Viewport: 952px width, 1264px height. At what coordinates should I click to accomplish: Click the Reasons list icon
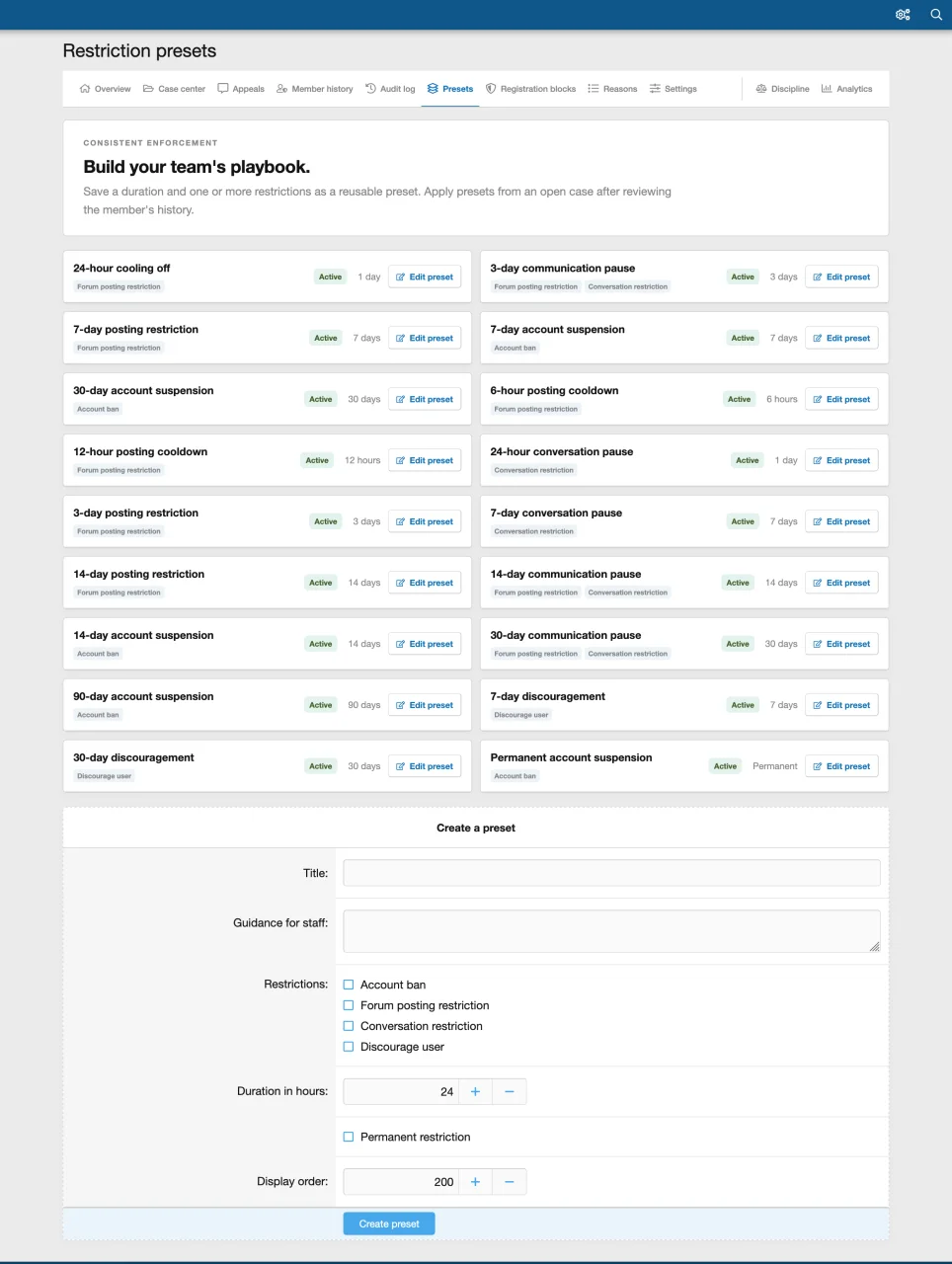click(x=594, y=89)
